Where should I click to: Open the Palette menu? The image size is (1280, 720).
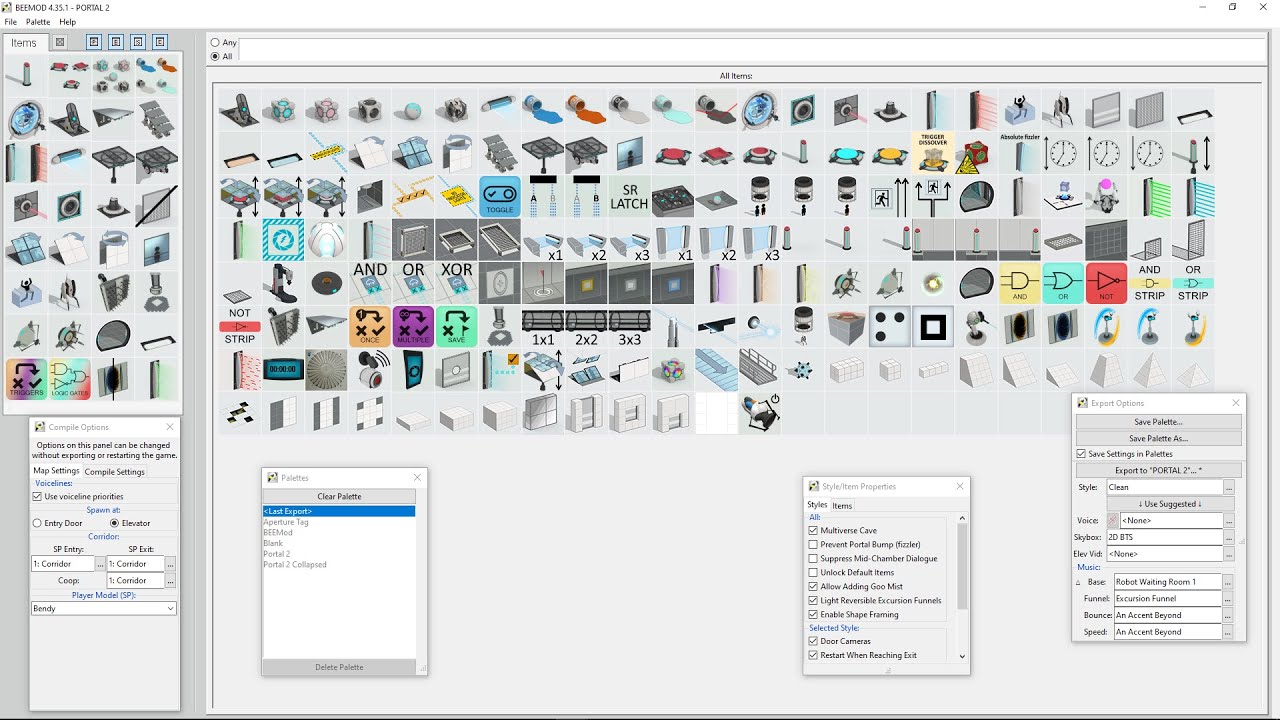[x=38, y=22]
